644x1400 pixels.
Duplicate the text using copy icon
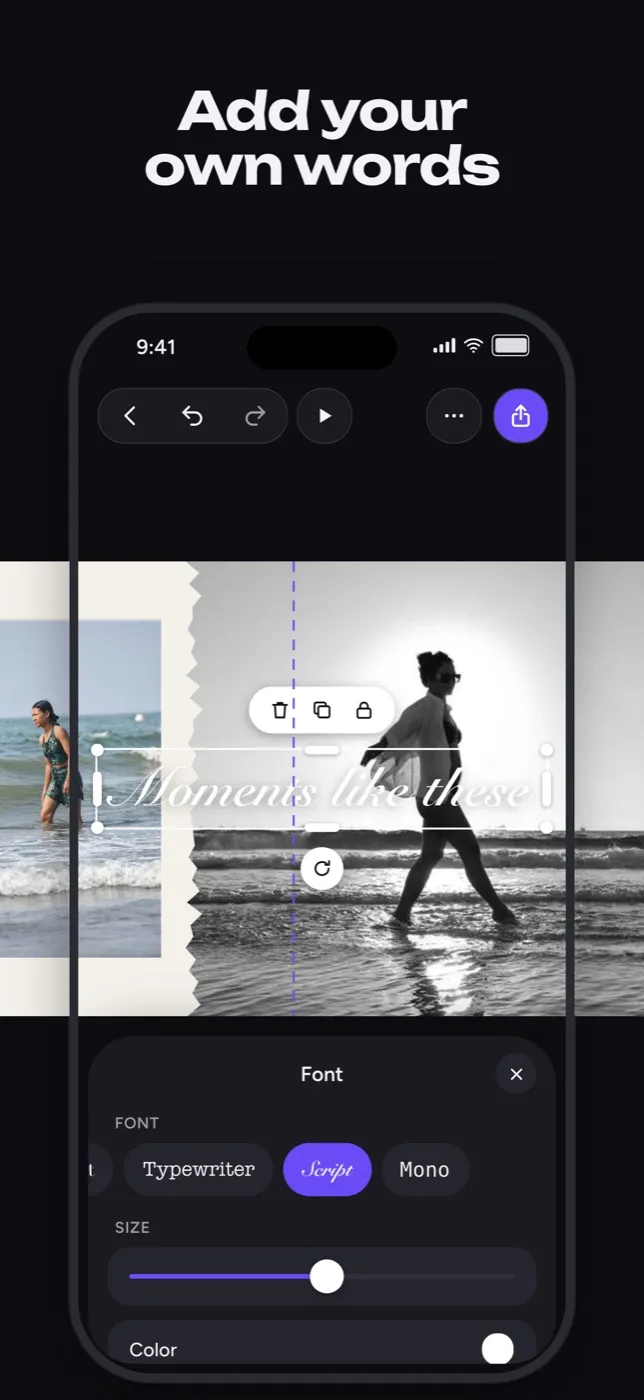click(x=322, y=710)
